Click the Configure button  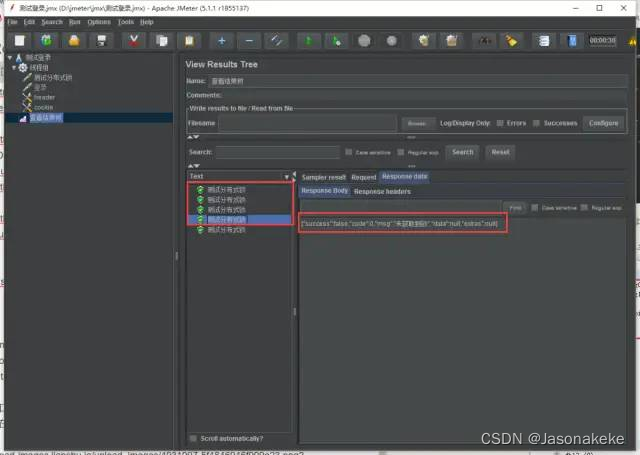[x=603, y=123]
